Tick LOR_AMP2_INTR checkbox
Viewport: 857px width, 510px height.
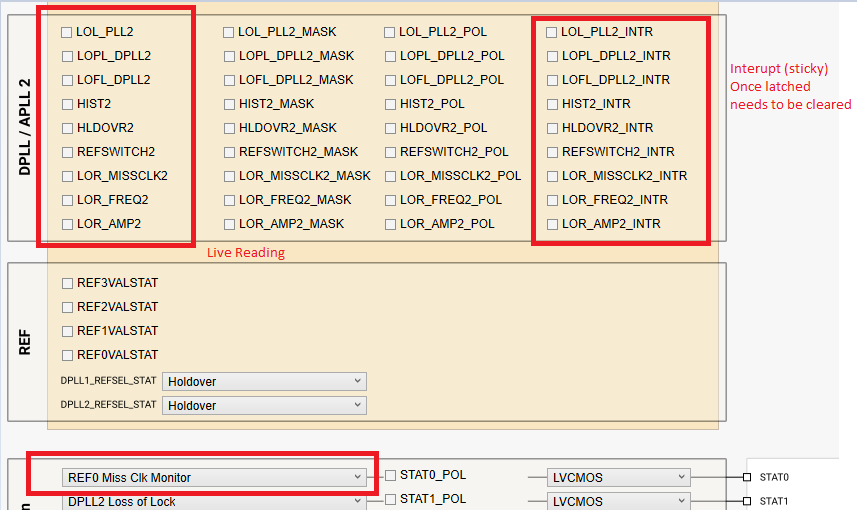[x=552, y=225]
